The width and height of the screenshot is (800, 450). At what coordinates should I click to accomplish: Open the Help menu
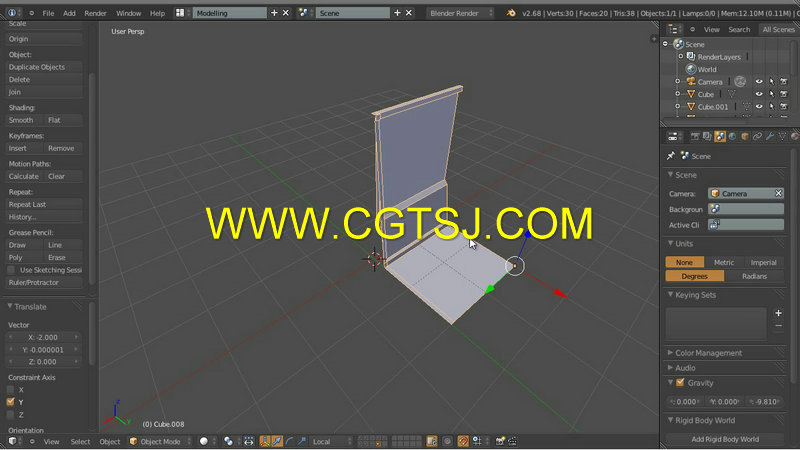pyautogui.click(x=157, y=13)
